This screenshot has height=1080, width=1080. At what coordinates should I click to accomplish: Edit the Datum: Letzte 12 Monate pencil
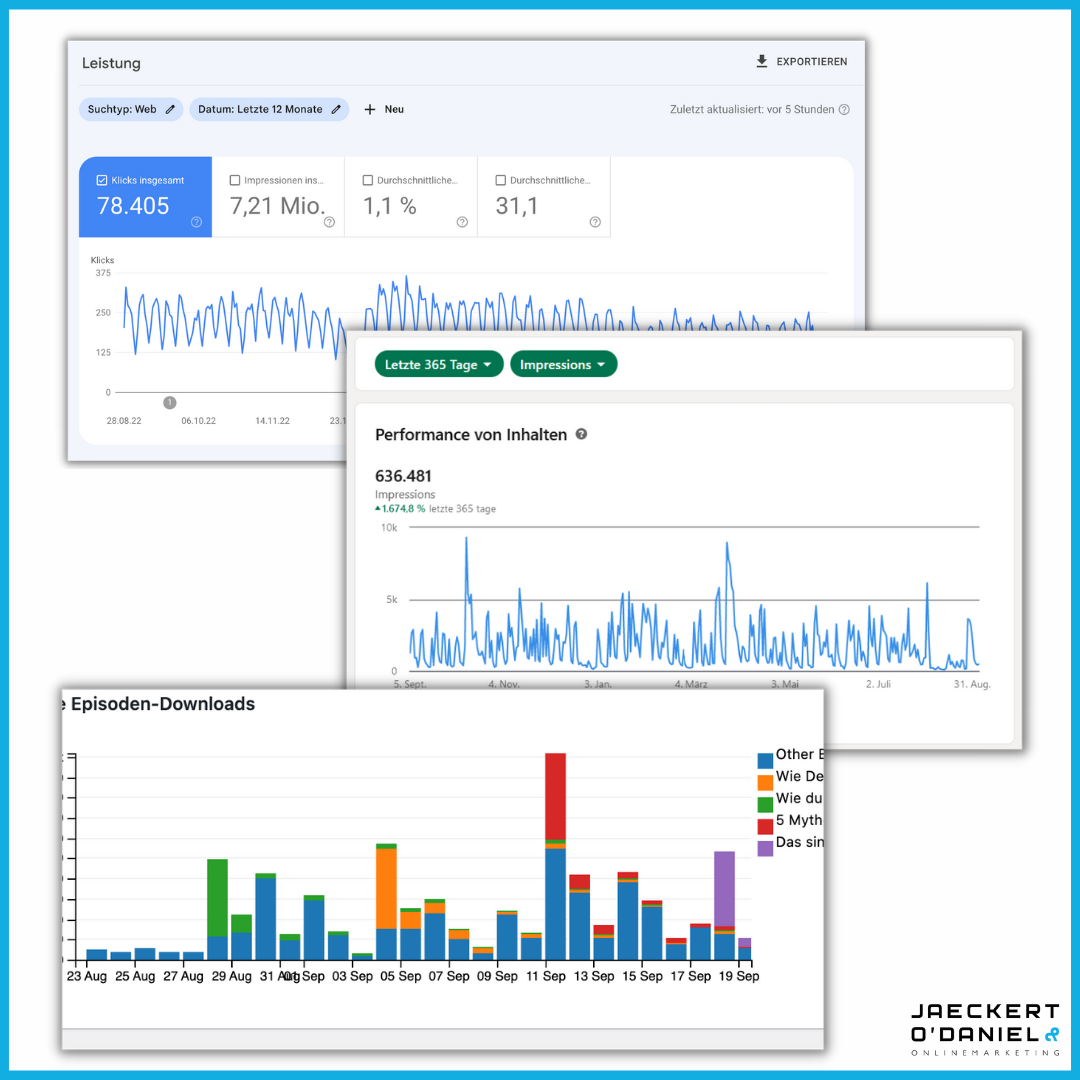point(336,109)
